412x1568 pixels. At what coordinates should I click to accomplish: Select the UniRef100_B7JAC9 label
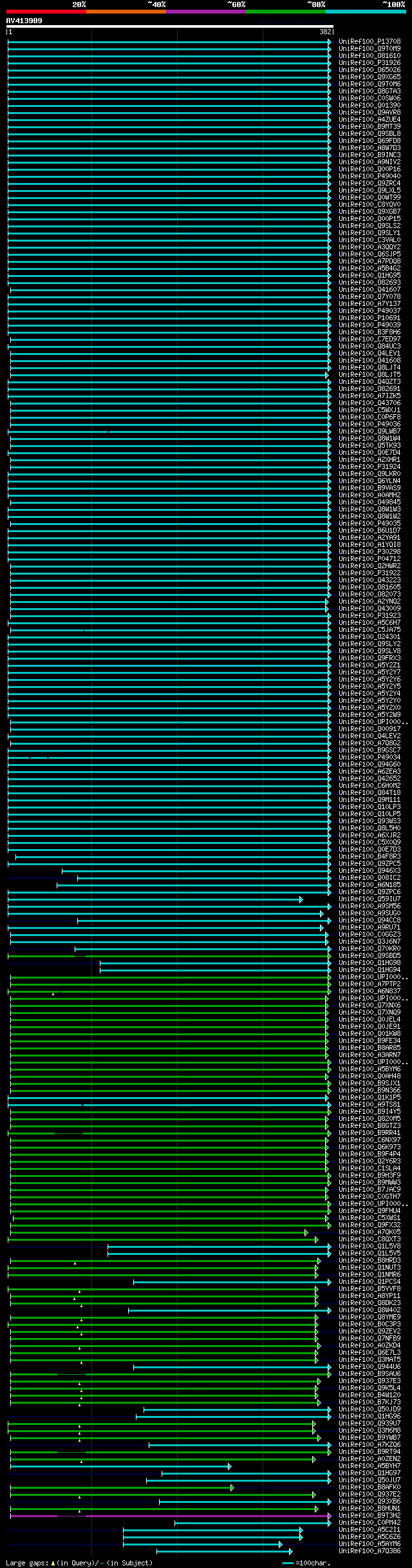point(370,1190)
